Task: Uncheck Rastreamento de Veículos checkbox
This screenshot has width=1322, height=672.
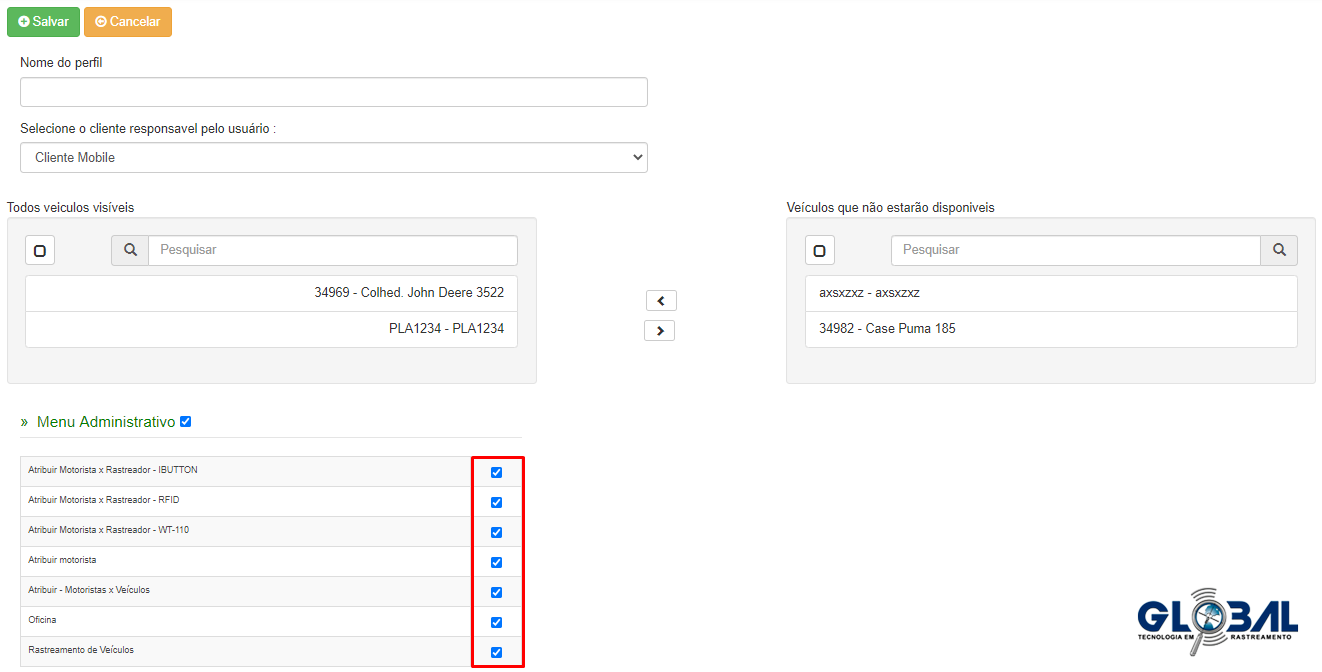Action: pyautogui.click(x=496, y=652)
